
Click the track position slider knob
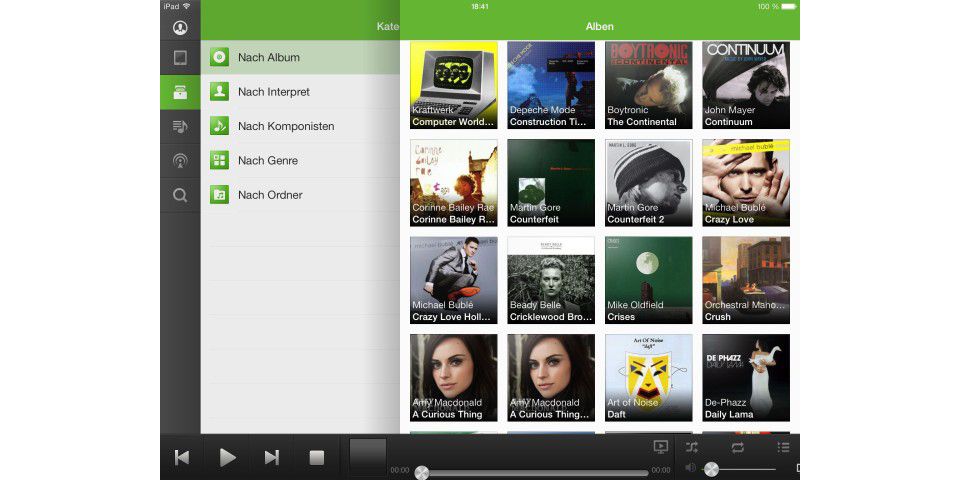click(x=421, y=473)
